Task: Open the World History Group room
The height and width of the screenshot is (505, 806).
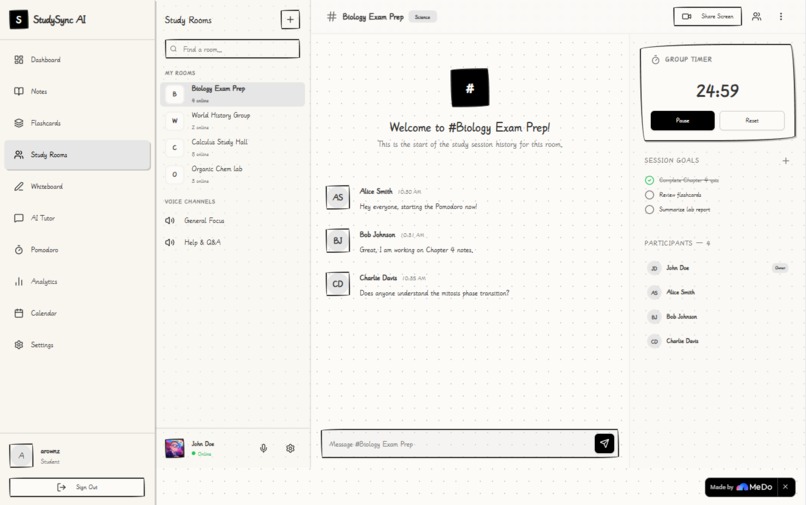Action: click(232, 121)
